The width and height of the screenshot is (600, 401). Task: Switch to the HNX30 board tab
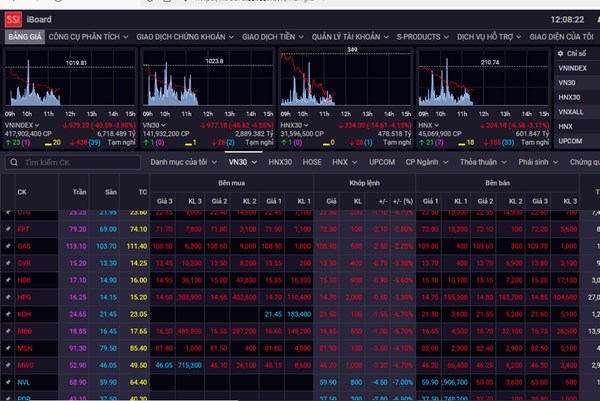(280, 162)
